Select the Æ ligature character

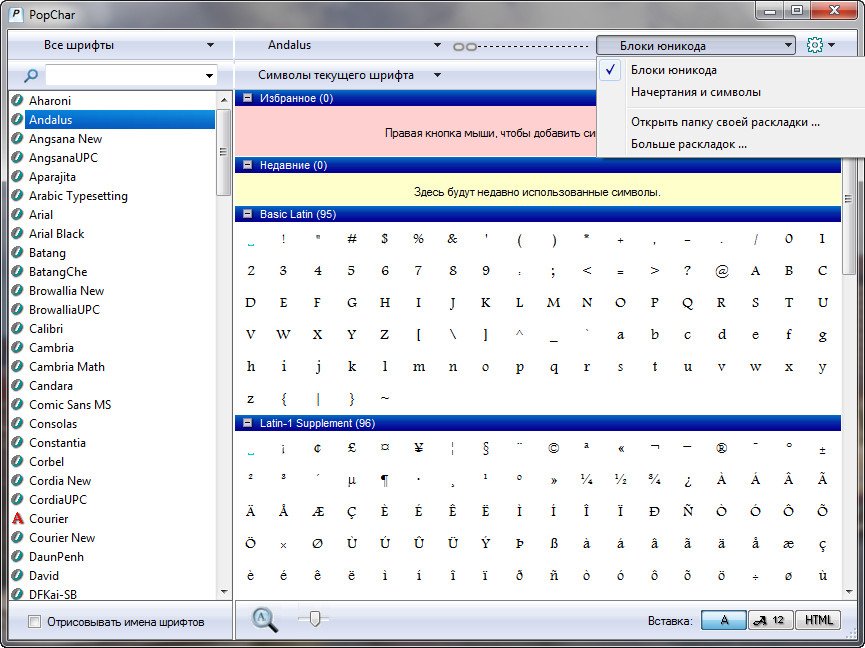tap(318, 511)
